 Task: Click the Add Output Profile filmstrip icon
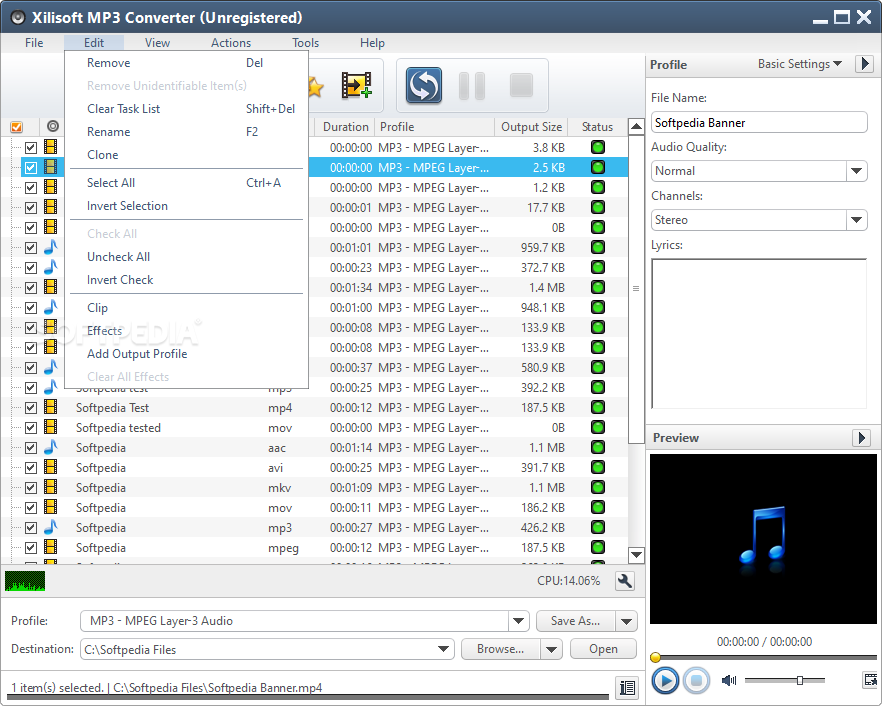[356, 86]
